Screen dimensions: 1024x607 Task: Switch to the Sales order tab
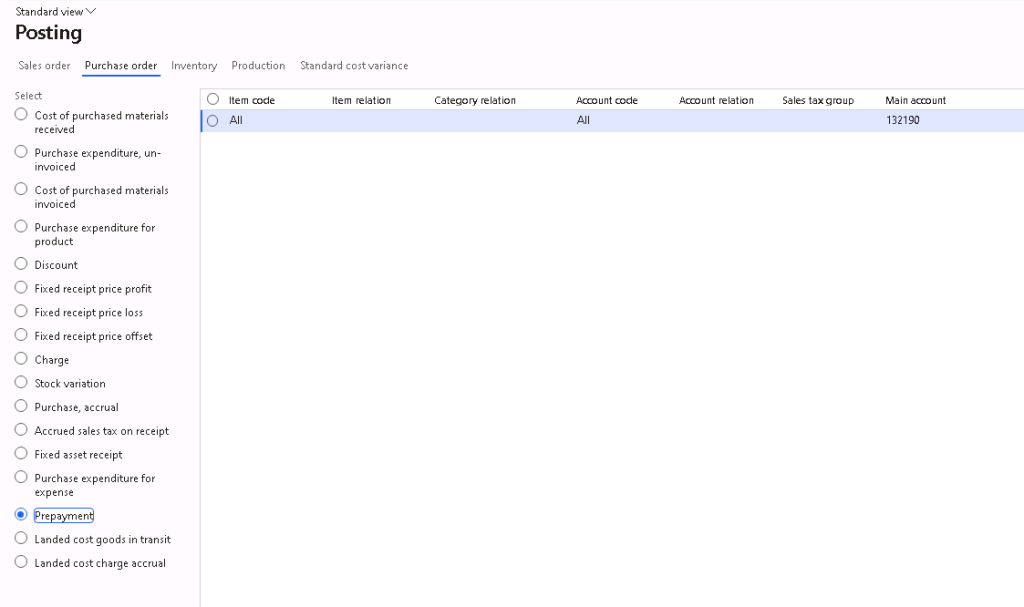pyautogui.click(x=44, y=66)
